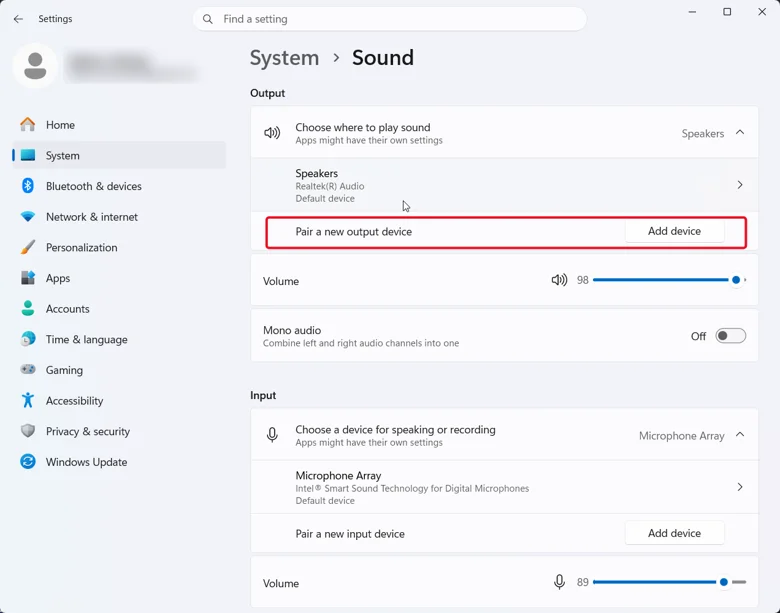Open Personalization settings
Viewport: 780px width, 613px height.
(x=119, y=247)
